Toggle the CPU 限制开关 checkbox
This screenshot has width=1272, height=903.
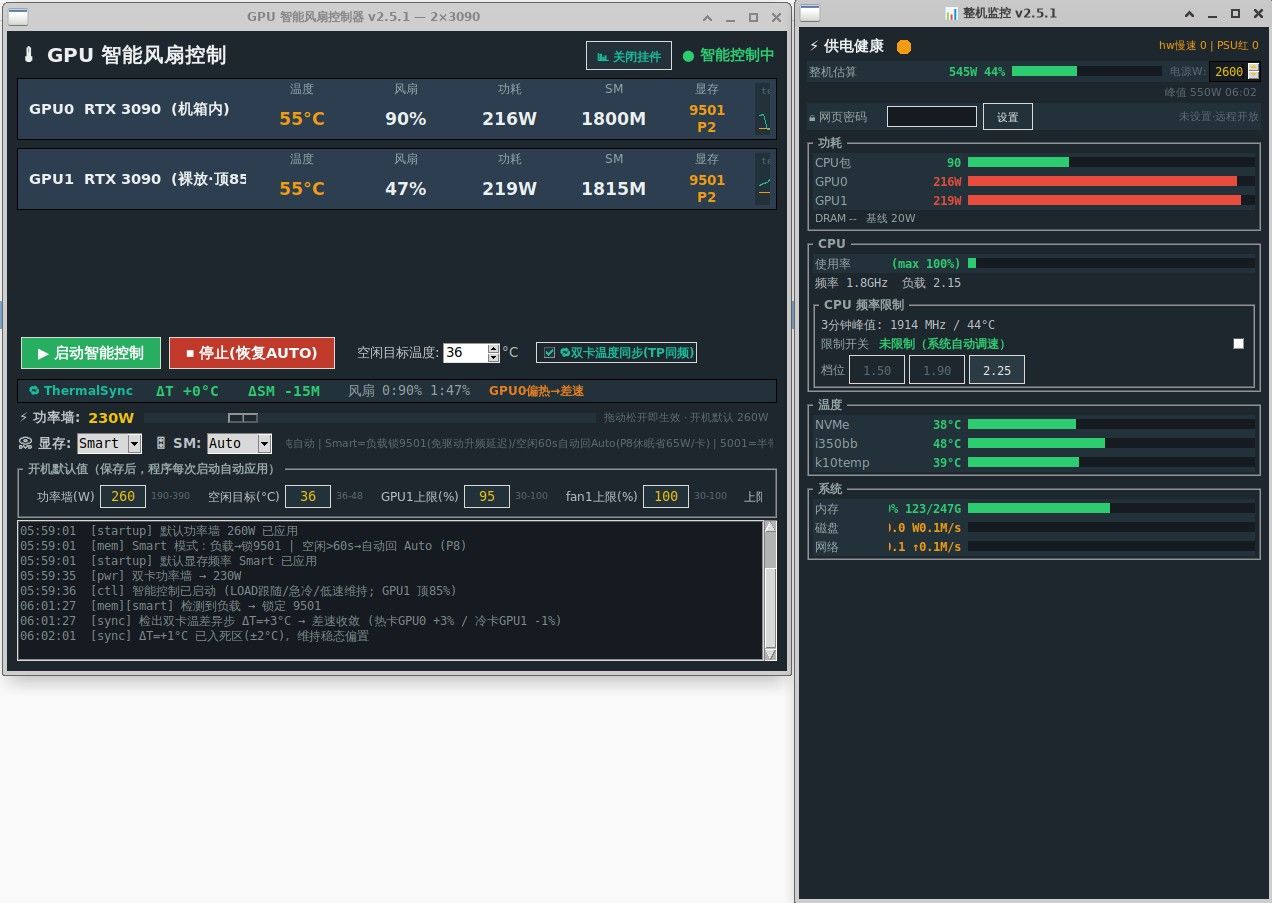coord(1239,343)
